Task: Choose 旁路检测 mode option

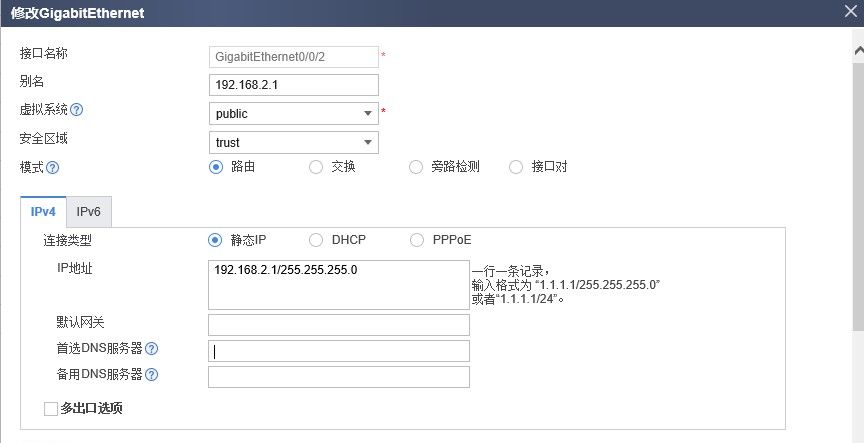Action: coord(416,167)
